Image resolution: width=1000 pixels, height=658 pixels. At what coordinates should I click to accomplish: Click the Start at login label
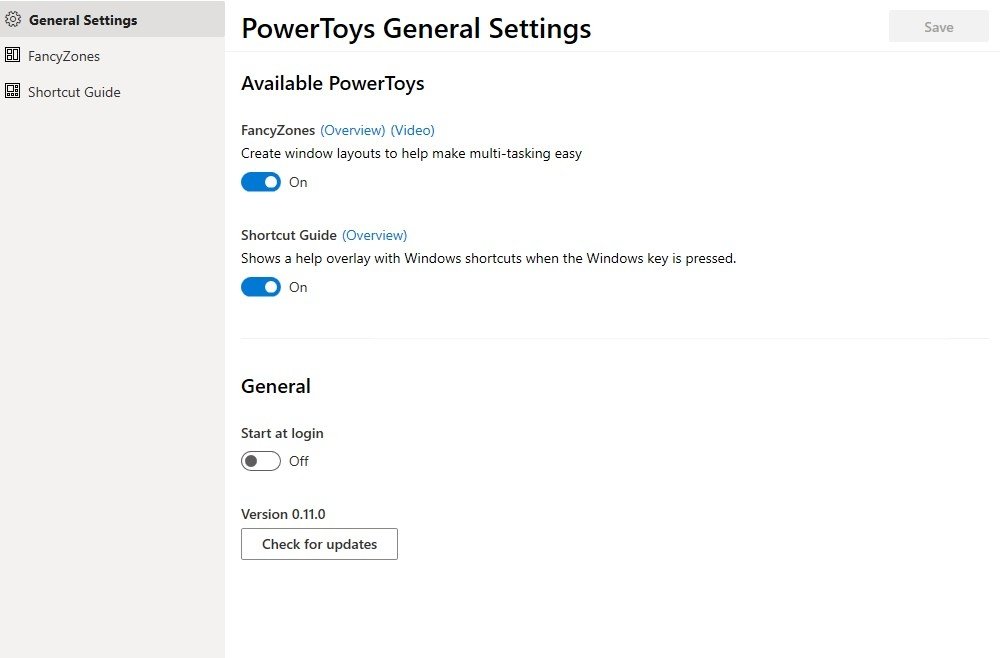283,434
